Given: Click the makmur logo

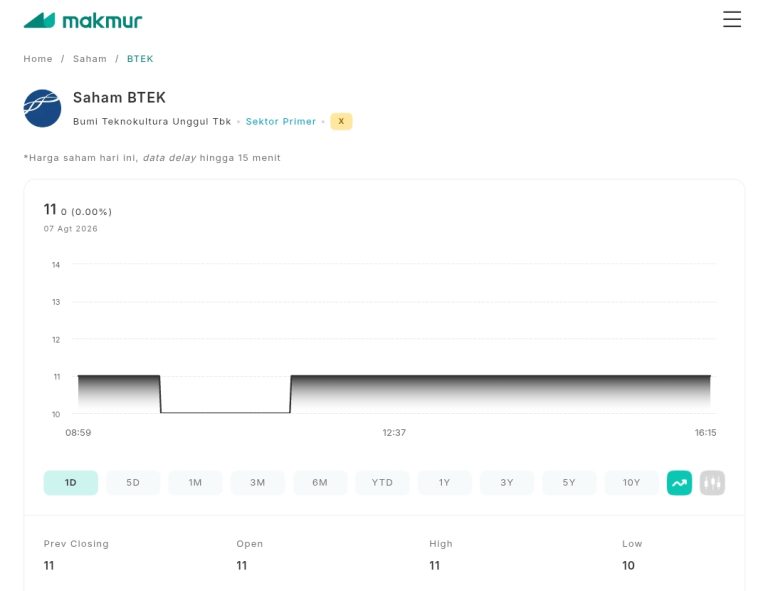Looking at the screenshot, I should 83,20.
